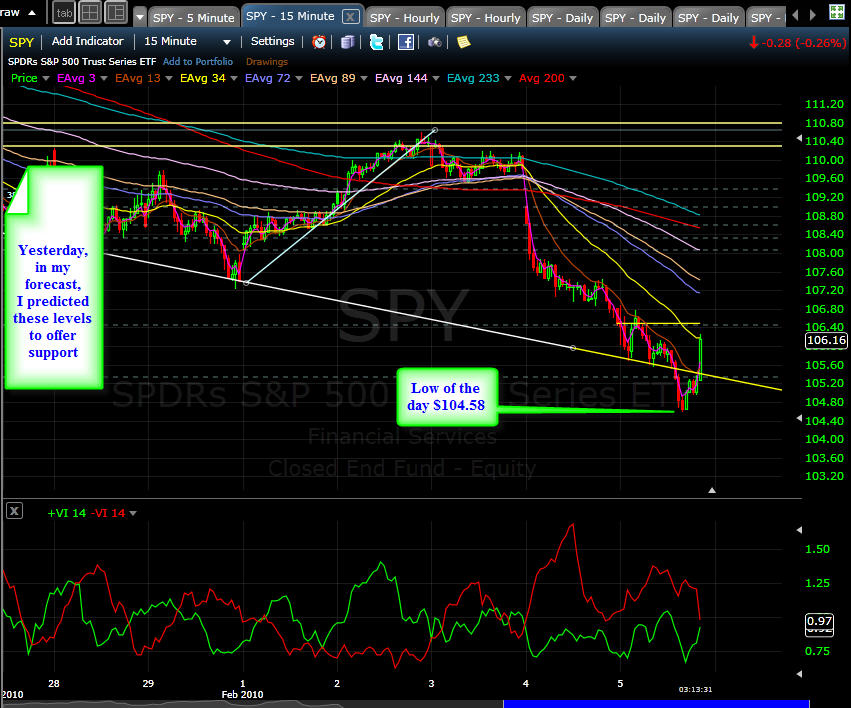Click the alarm clock alert icon
Screen dimensions: 851x708
[319, 42]
